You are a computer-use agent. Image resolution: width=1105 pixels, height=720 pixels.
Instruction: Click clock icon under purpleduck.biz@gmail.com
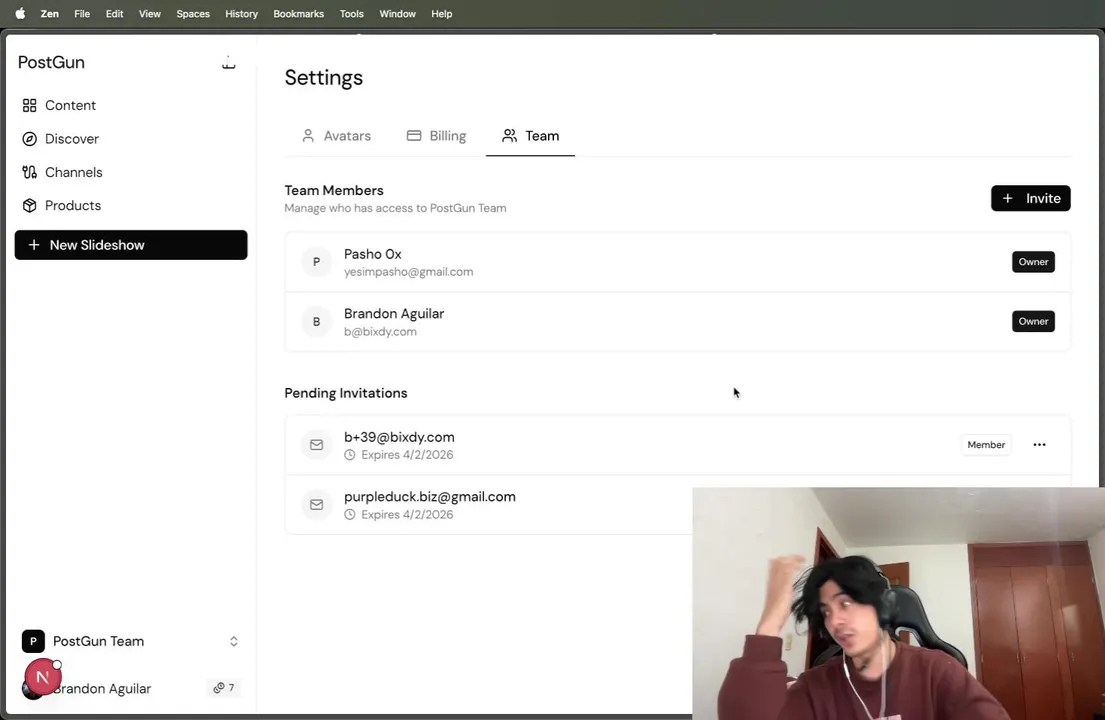350,515
